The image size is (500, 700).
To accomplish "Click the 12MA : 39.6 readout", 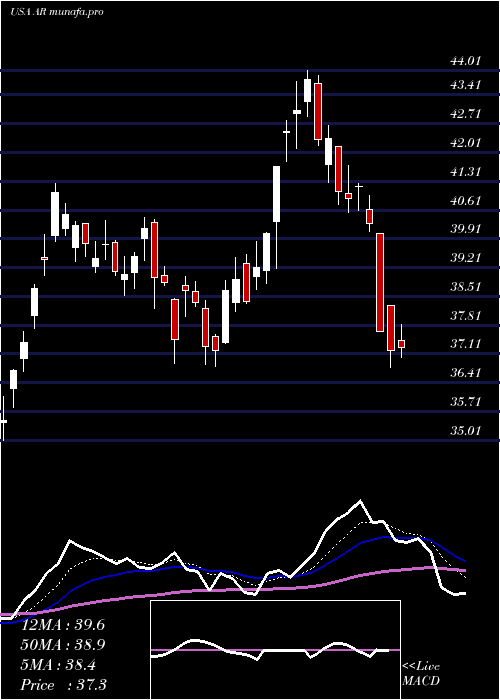I will 63,625.
